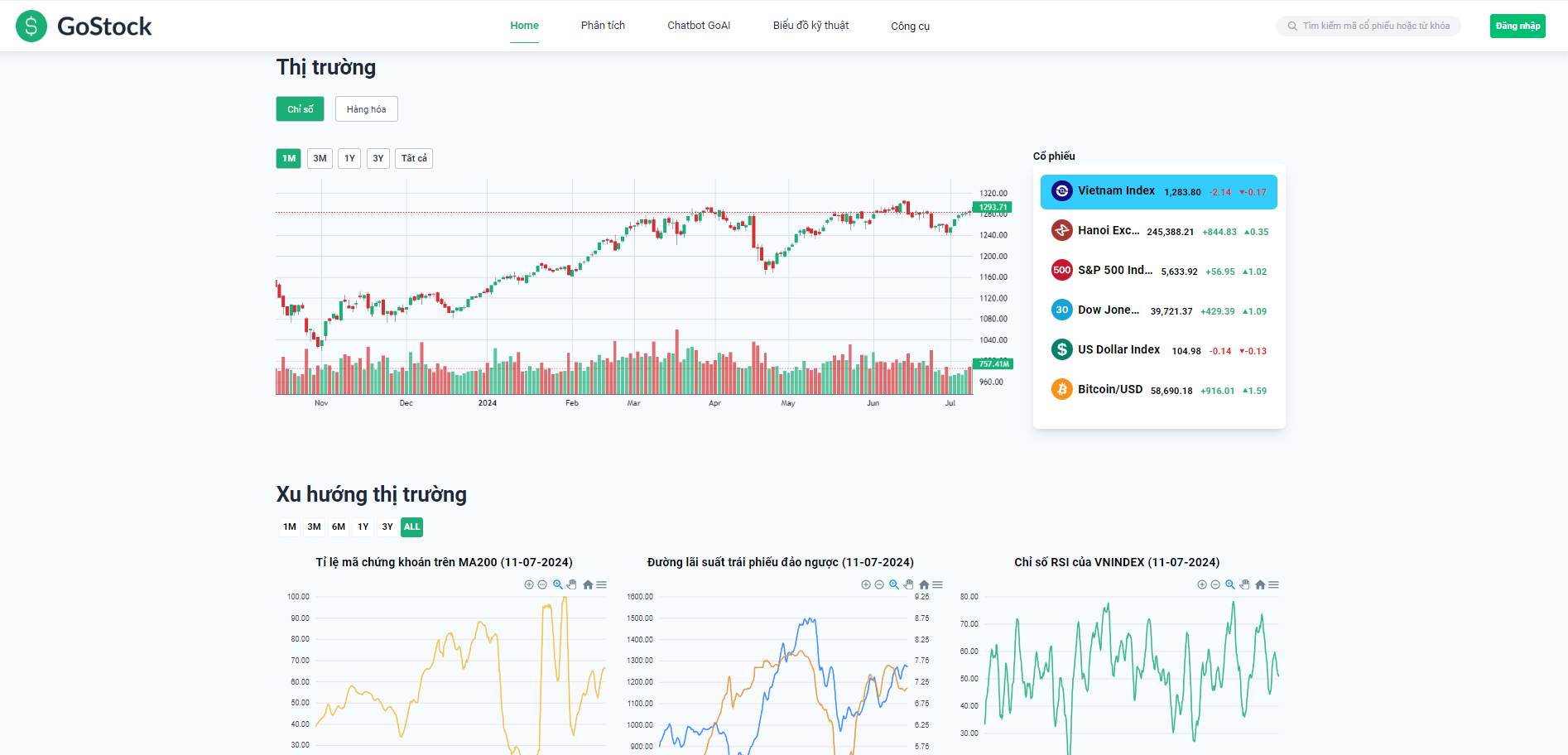Select the Vietnam Index name in list

(x=1116, y=190)
